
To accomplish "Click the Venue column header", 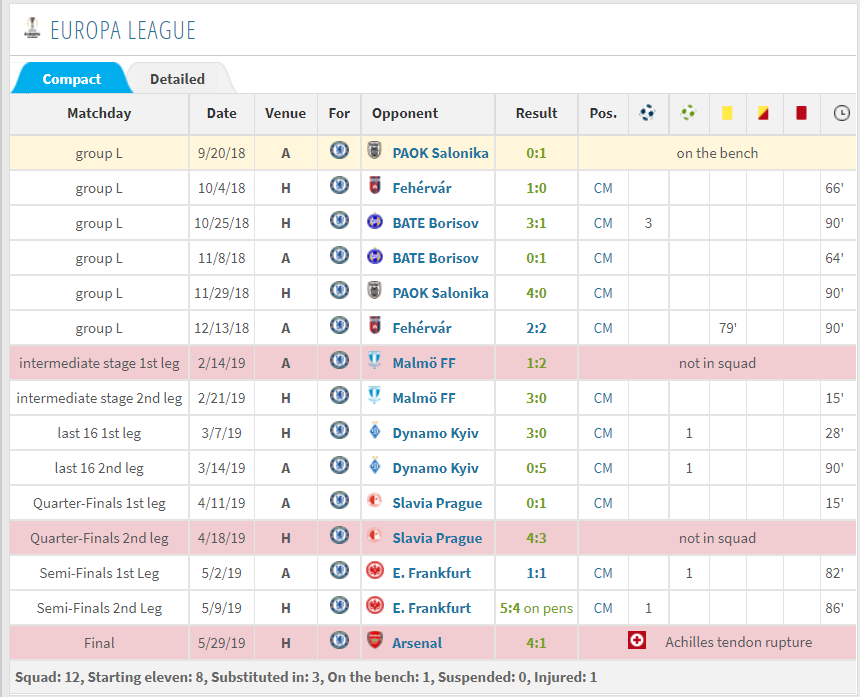I will [286, 114].
